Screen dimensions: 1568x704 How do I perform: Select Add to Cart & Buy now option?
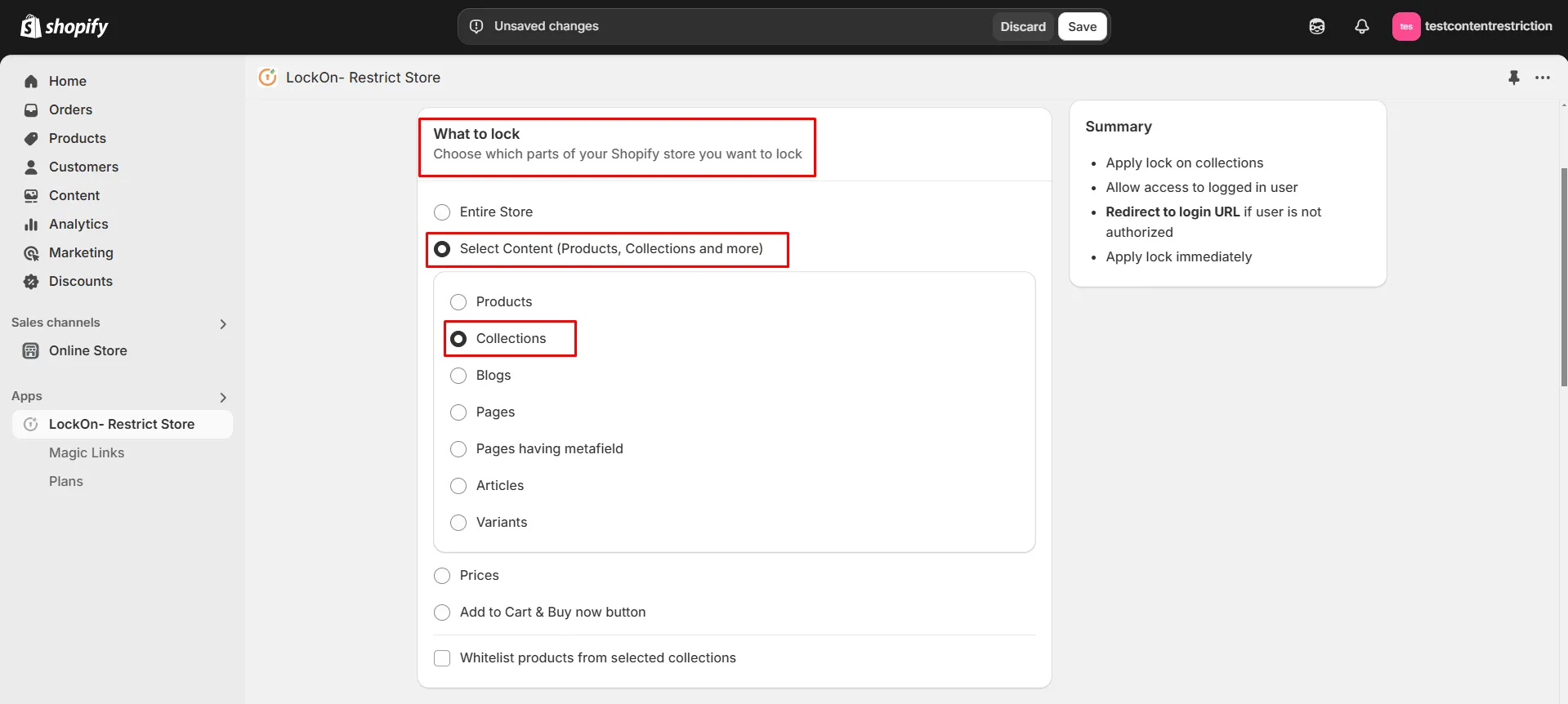pos(442,613)
